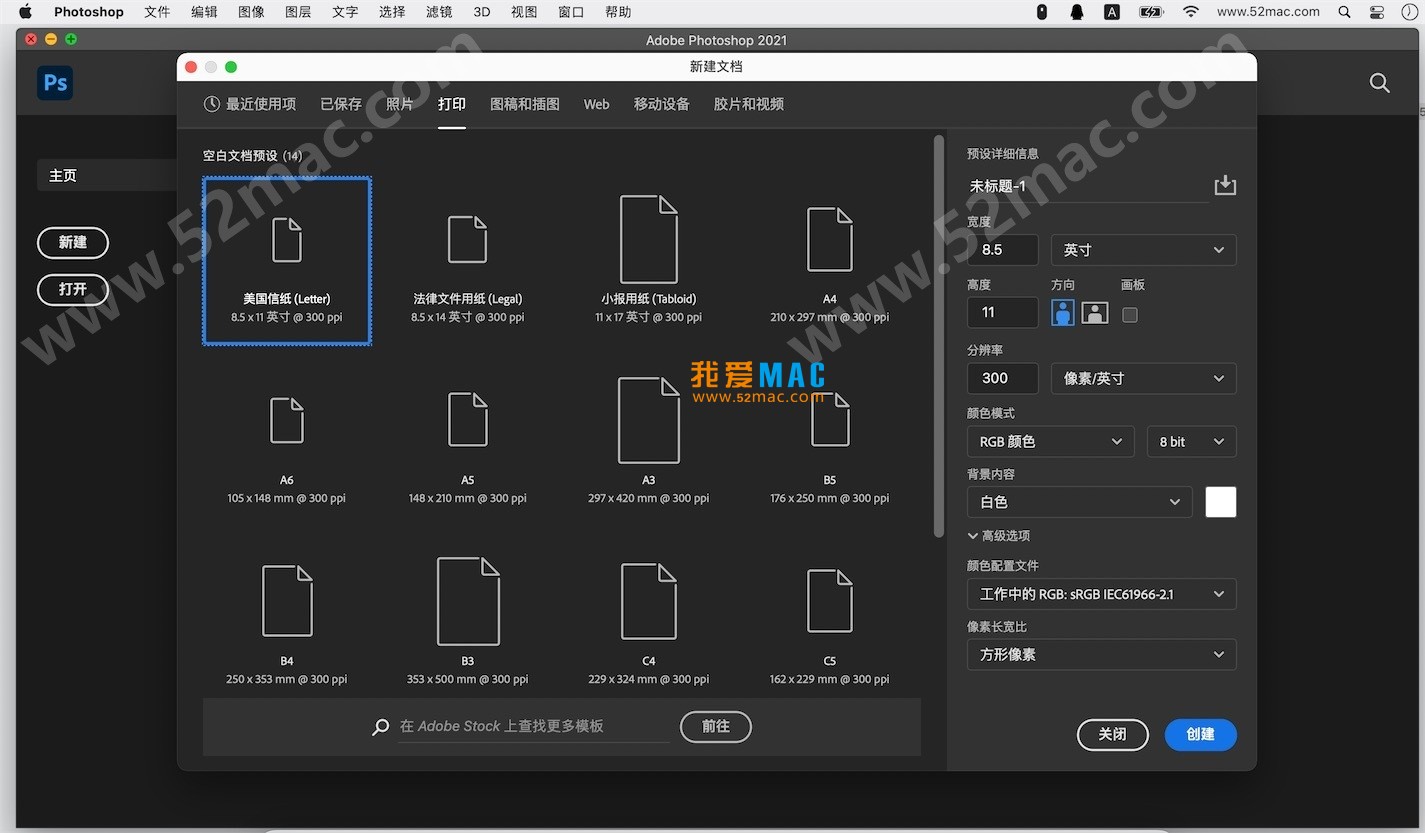
Task: Switch to the 胶片和视频 tab
Action: click(749, 104)
